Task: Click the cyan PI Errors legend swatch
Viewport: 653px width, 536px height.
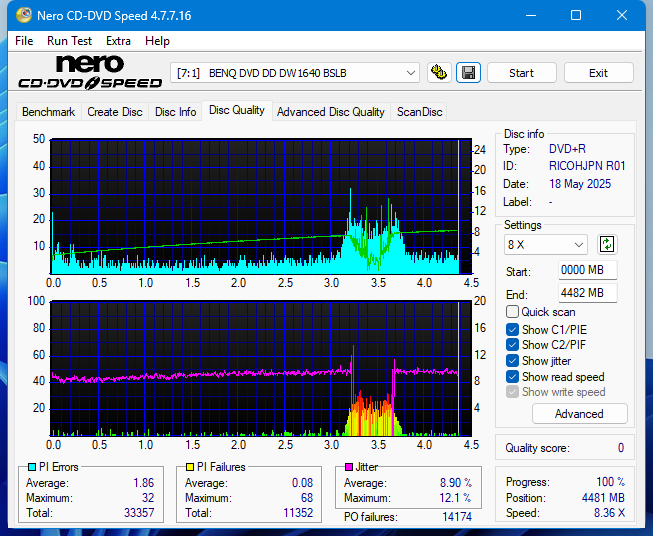Action: tap(31, 467)
